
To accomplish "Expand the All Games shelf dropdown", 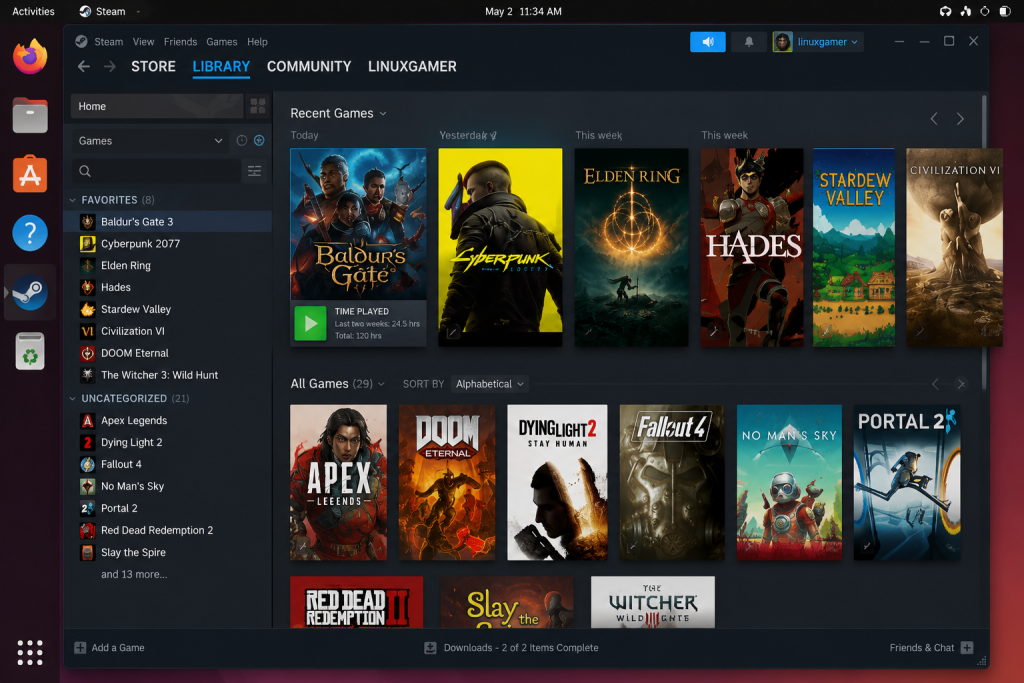I will click(x=381, y=384).
